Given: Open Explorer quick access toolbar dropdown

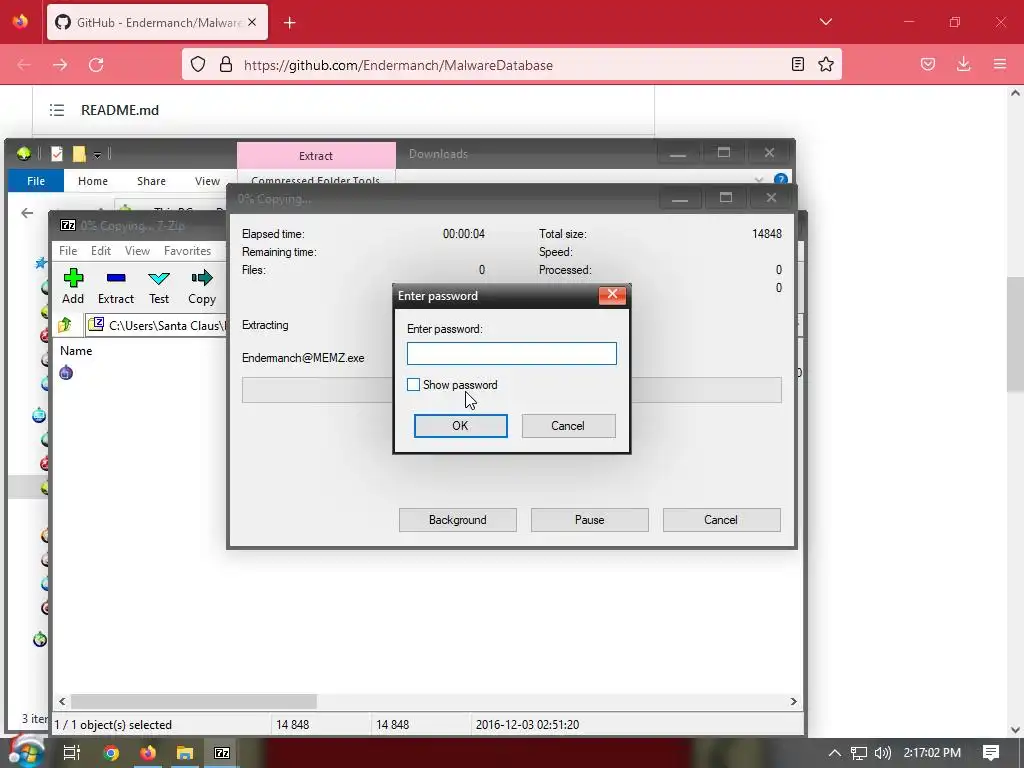Looking at the screenshot, I should click(x=97, y=154).
